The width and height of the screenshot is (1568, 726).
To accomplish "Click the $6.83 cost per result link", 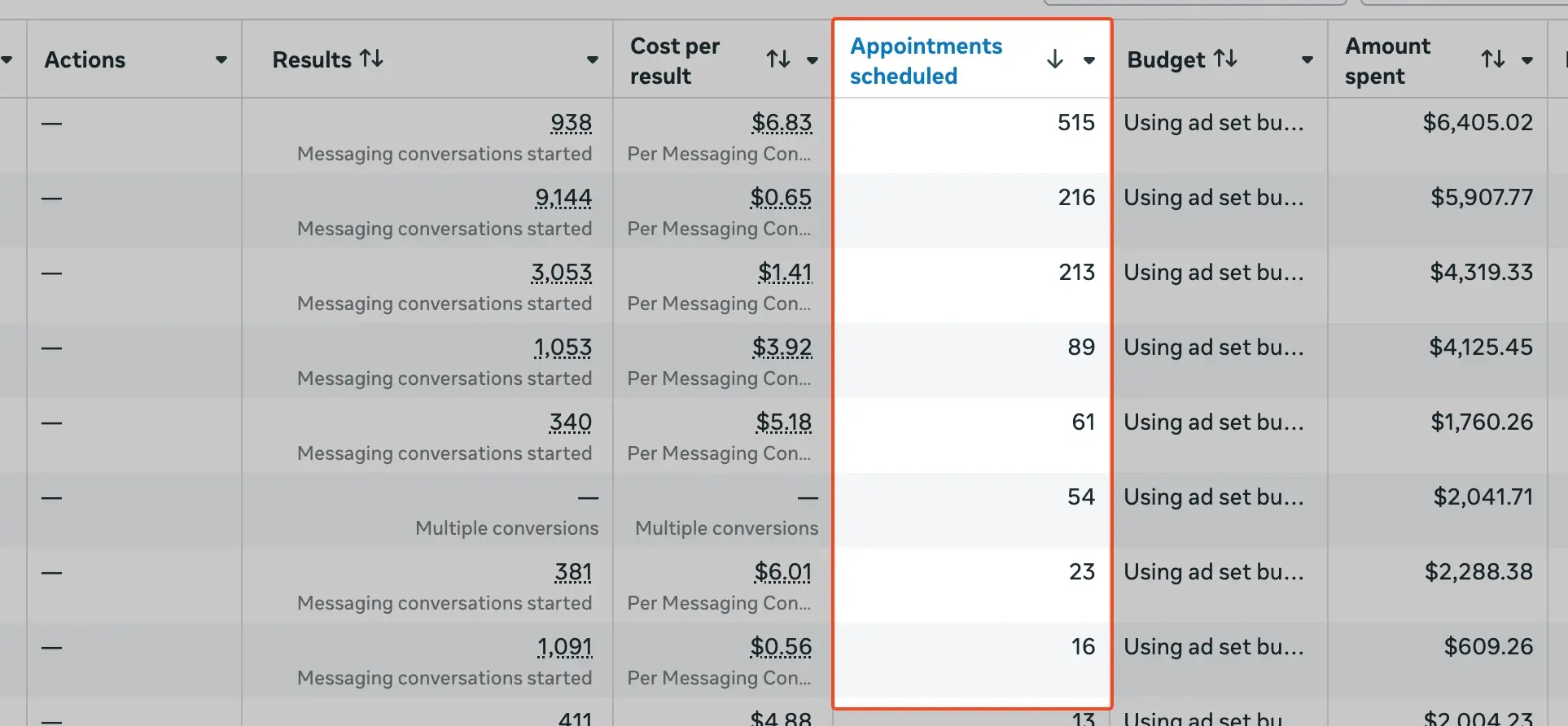I will 782,123.
